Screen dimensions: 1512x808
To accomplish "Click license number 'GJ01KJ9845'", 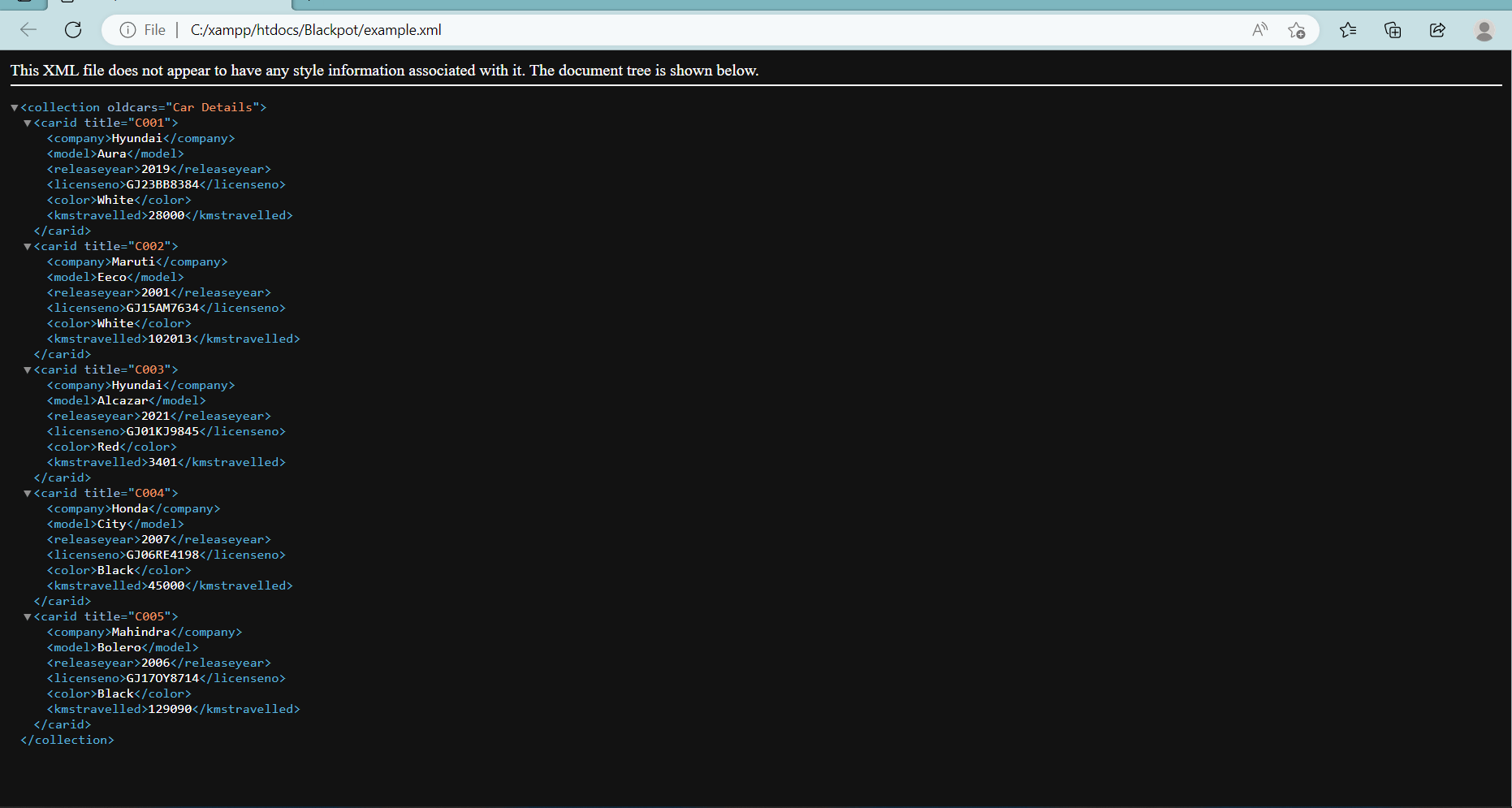I will pos(162,431).
